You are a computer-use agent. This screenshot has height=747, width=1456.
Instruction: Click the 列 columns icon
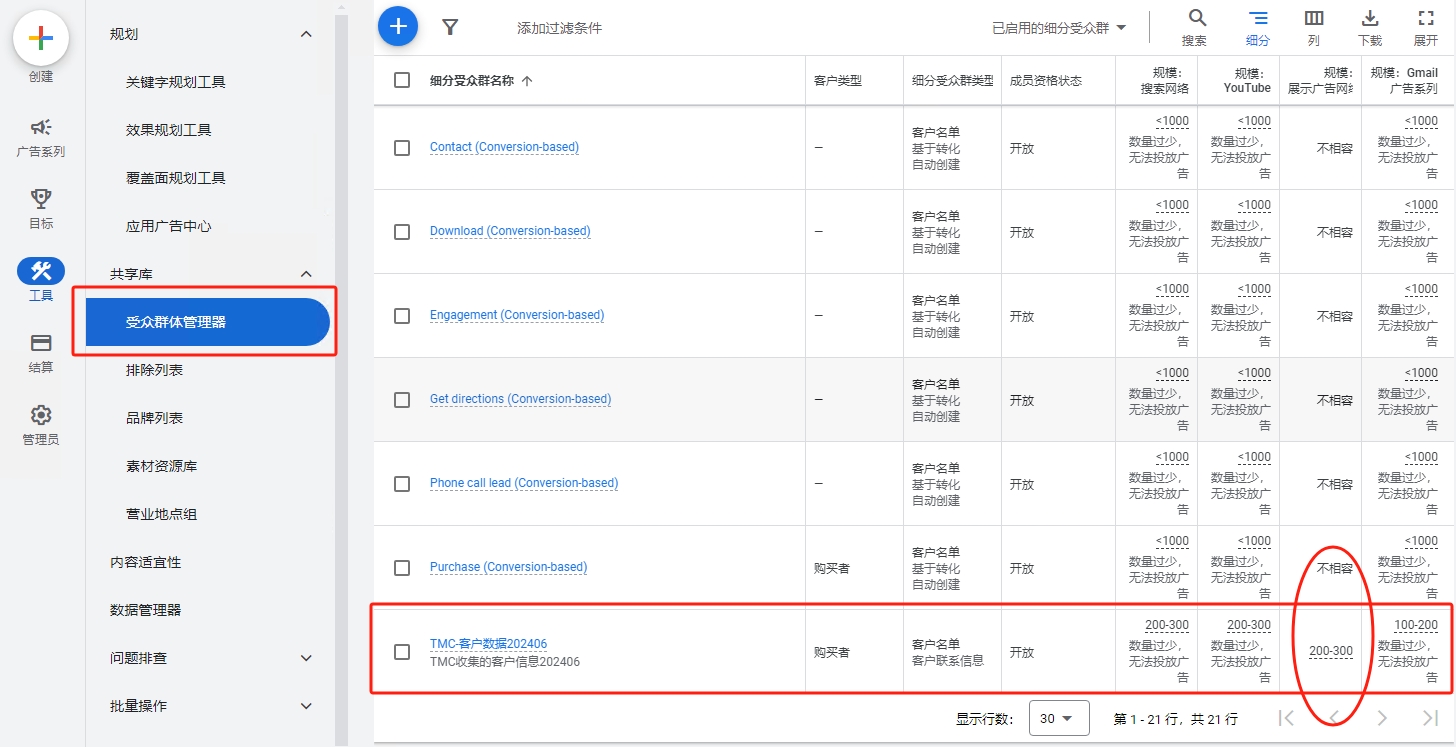(1314, 18)
